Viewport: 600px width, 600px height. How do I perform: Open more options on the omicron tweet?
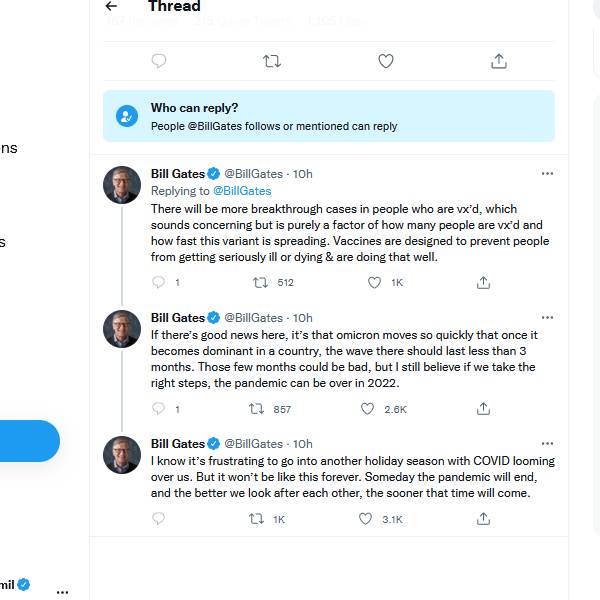point(547,317)
